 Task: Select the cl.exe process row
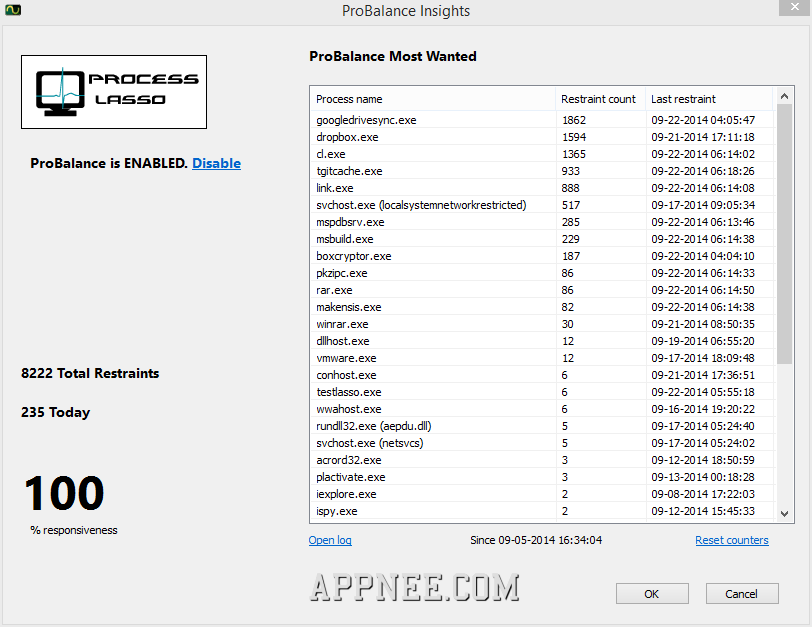tap(542, 154)
